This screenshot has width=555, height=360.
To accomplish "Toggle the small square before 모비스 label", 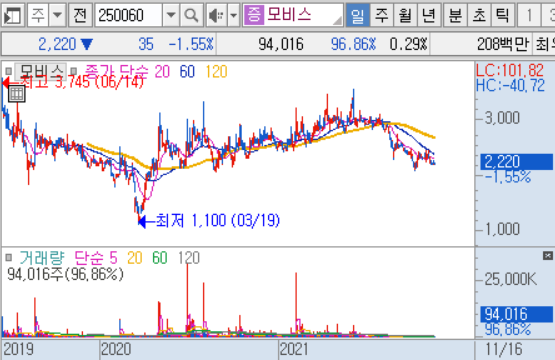I will pos(9,72).
